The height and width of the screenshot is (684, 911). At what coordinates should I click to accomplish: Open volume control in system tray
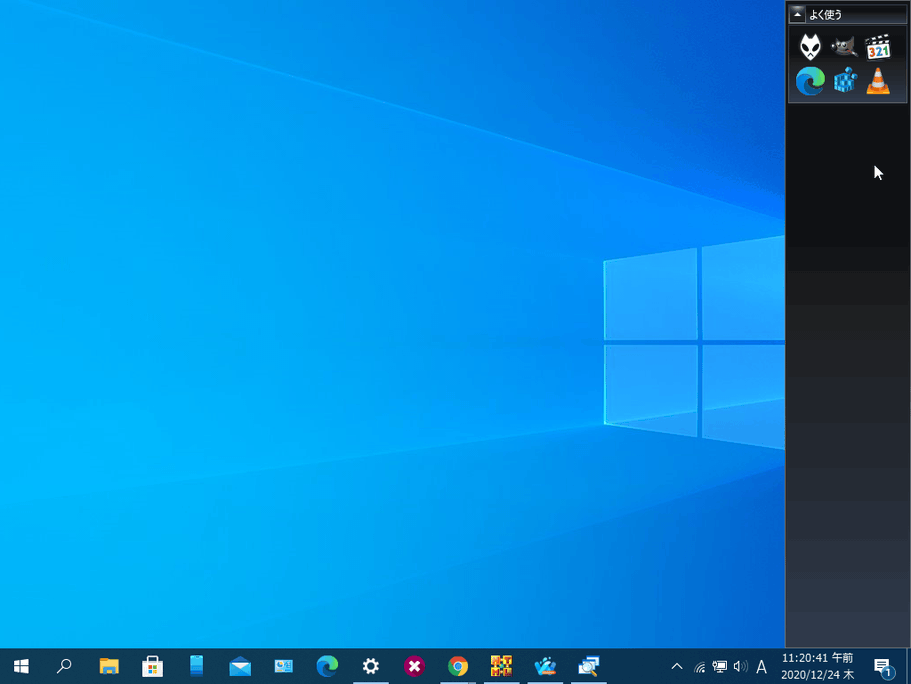click(x=741, y=667)
